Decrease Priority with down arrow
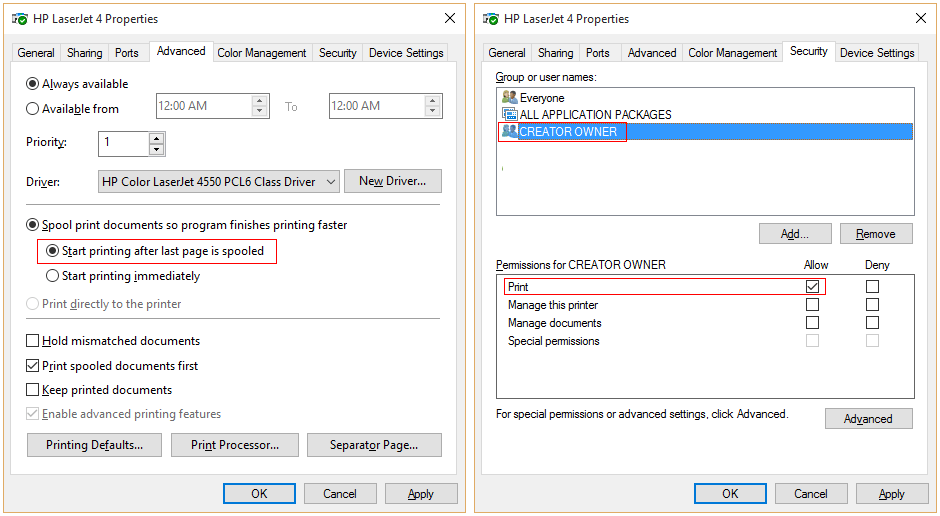 [156, 149]
